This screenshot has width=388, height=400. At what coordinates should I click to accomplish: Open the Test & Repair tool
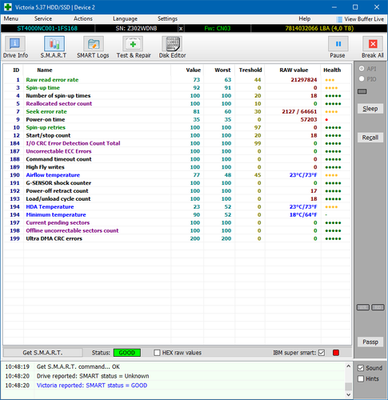click(x=133, y=48)
